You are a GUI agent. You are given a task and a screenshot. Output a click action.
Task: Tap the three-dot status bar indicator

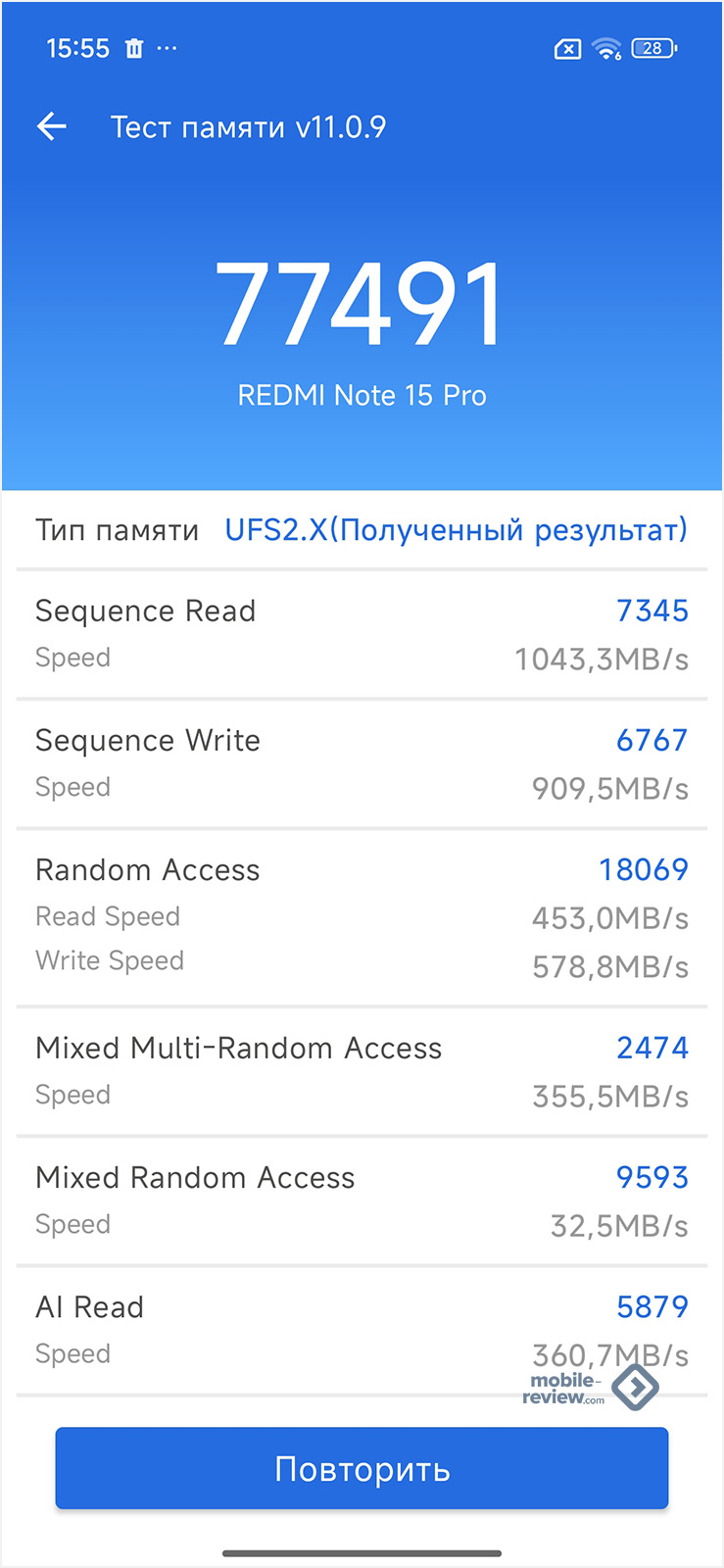tap(168, 48)
